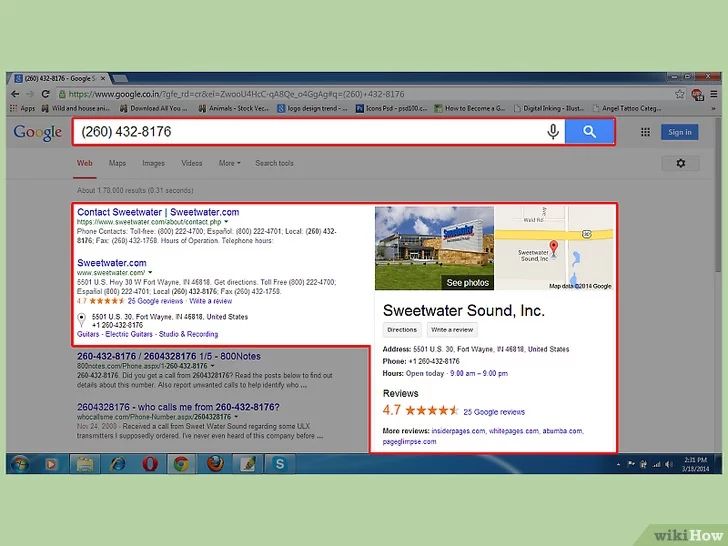The image size is (728, 546).
Task: Open search settings gear icon
Action: click(681, 163)
